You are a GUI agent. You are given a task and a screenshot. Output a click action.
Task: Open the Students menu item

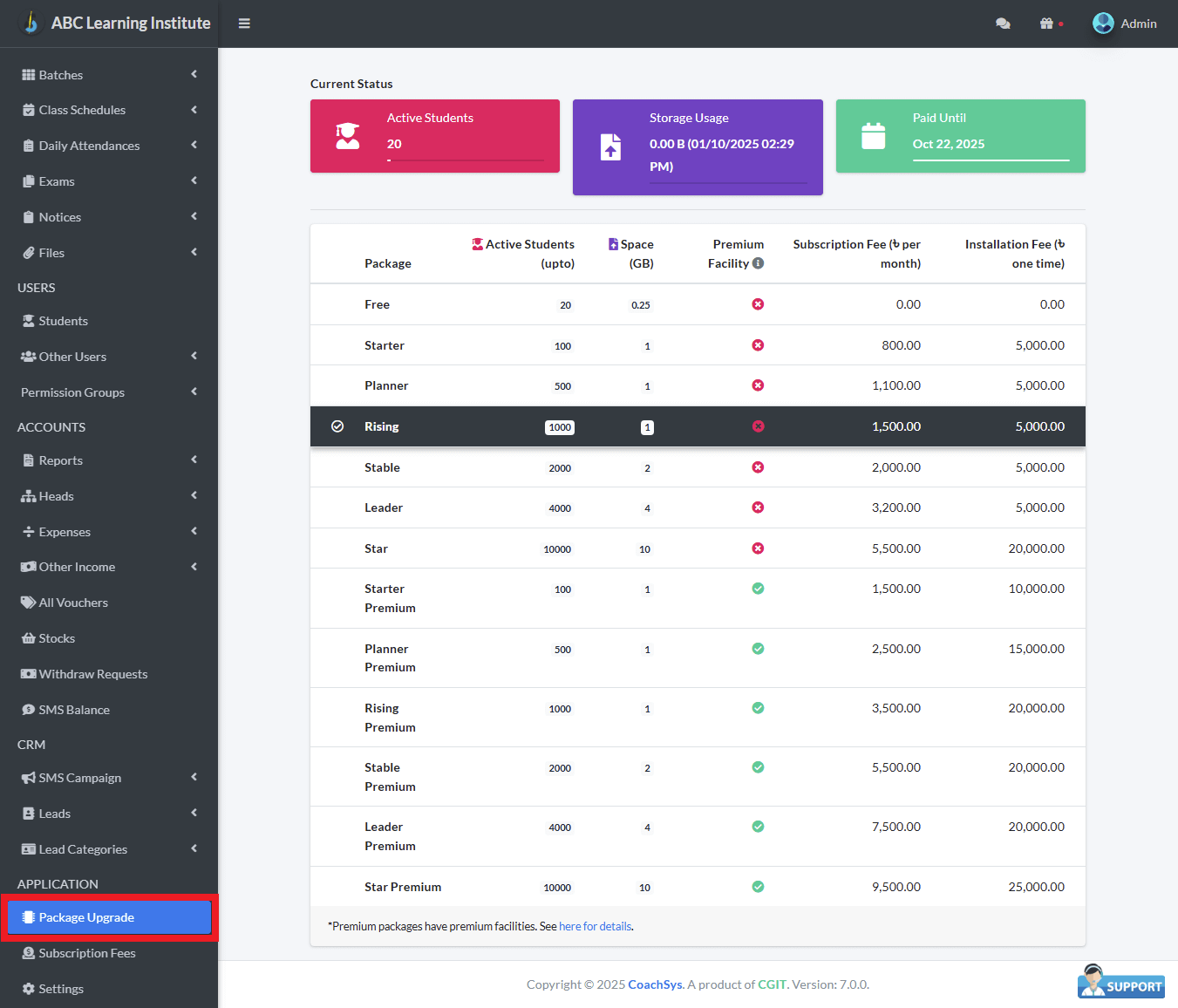63,321
